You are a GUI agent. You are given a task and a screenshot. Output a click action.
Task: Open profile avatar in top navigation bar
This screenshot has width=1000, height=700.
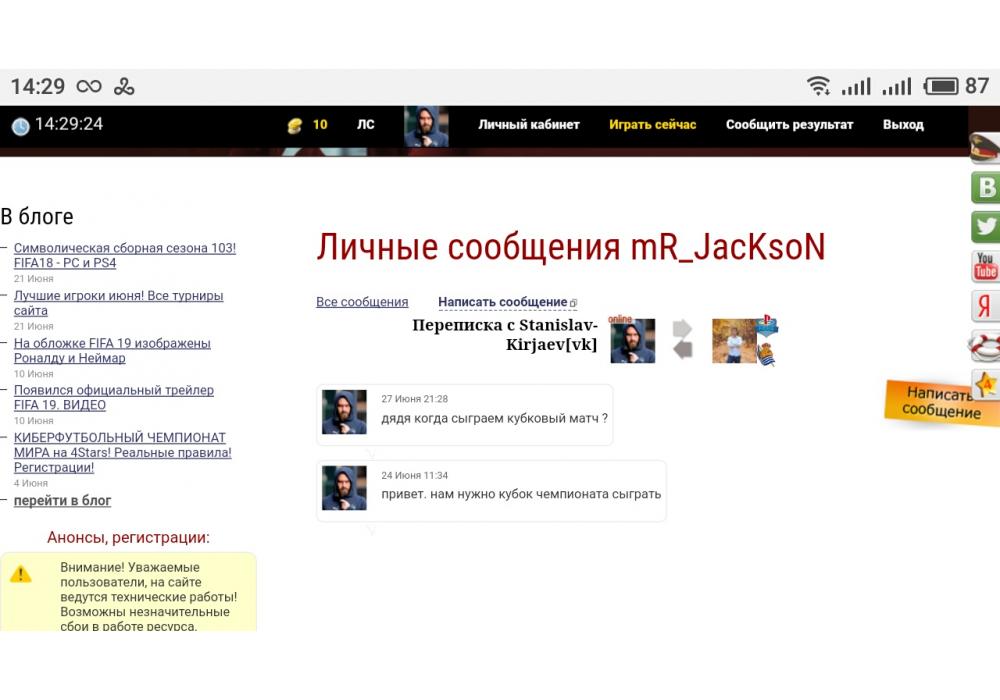(426, 126)
